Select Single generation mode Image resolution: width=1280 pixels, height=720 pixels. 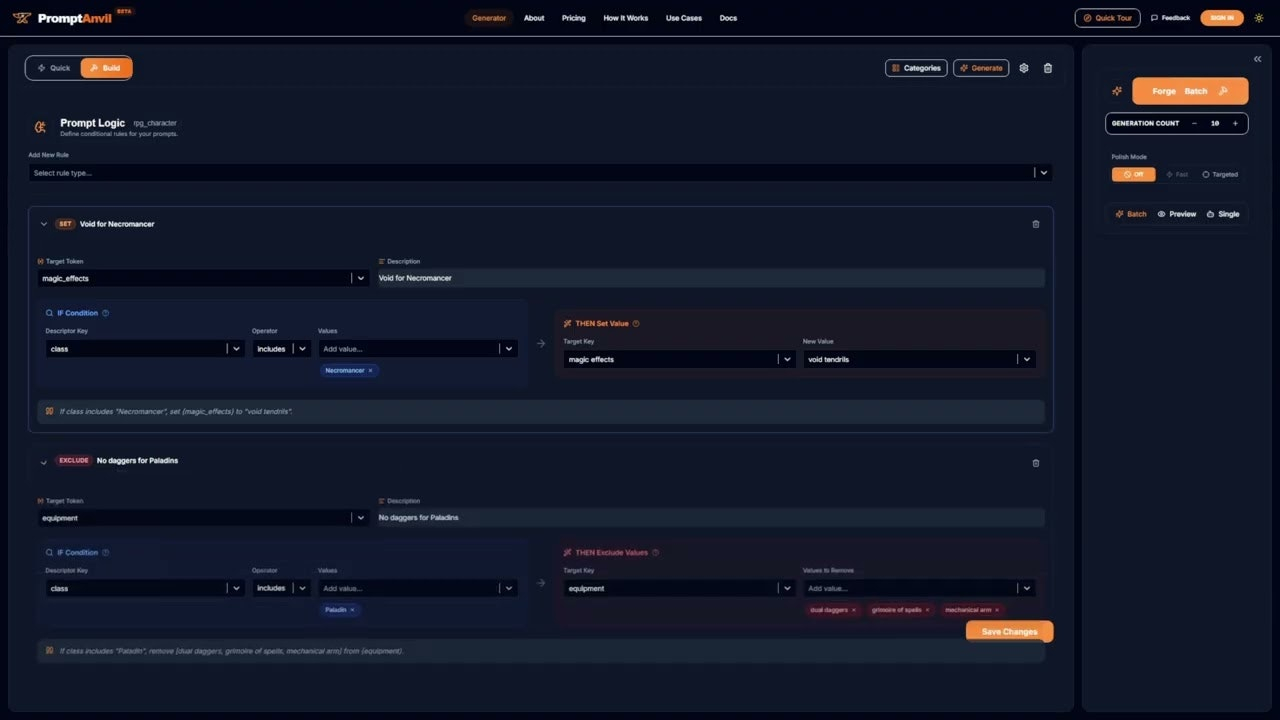tap(1223, 214)
